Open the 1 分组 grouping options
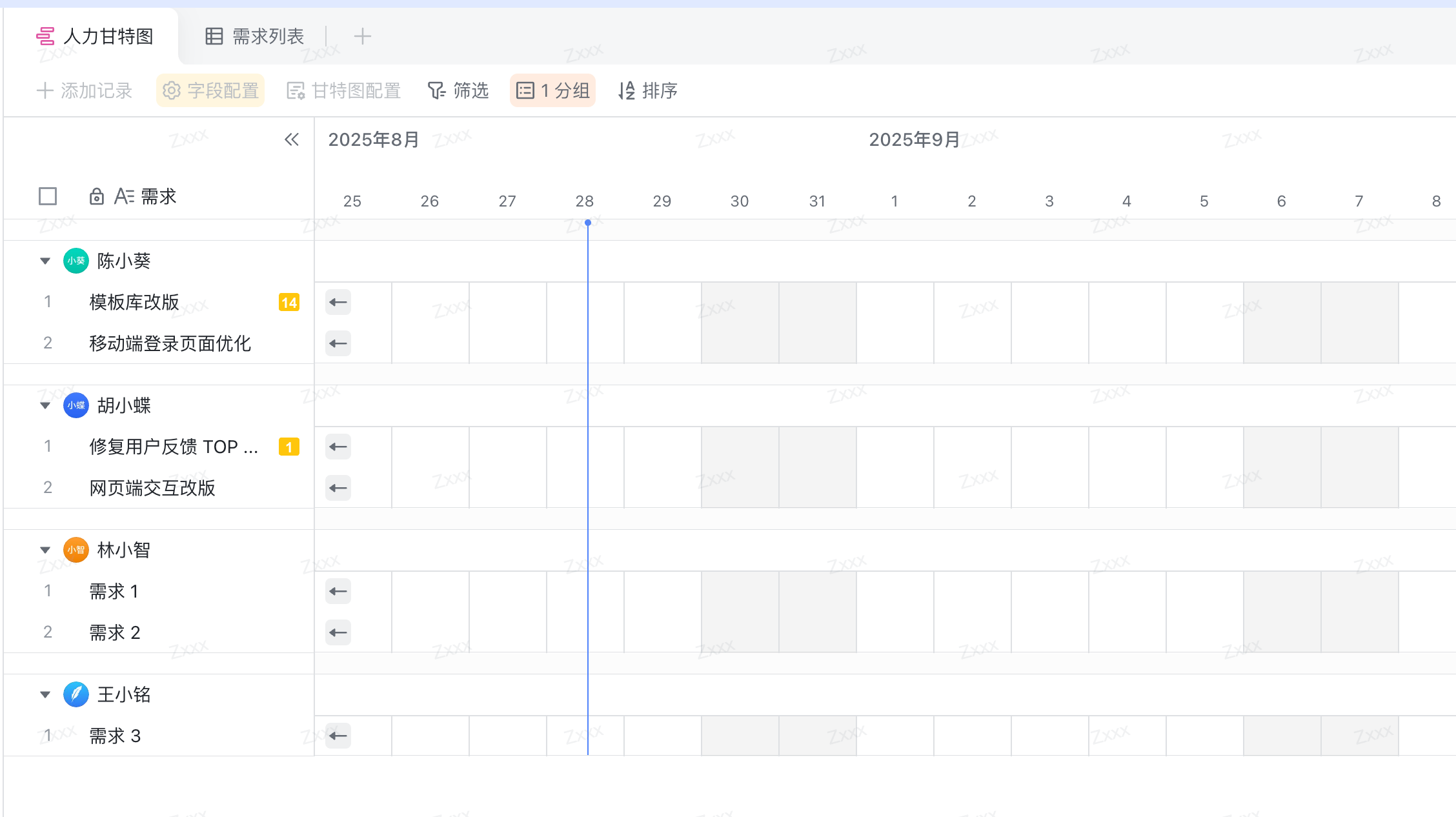The image size is (1456, 817). [553, 90]
